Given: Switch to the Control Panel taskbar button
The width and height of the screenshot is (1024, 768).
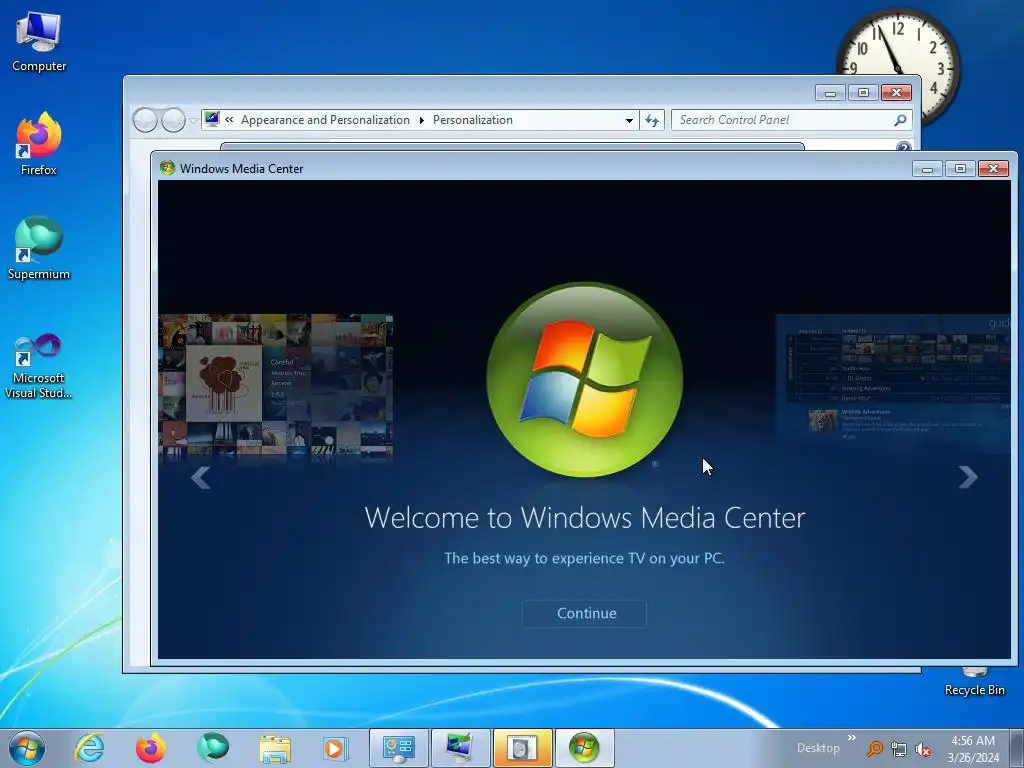Looking at the screenshot, I should click(399, 748).
